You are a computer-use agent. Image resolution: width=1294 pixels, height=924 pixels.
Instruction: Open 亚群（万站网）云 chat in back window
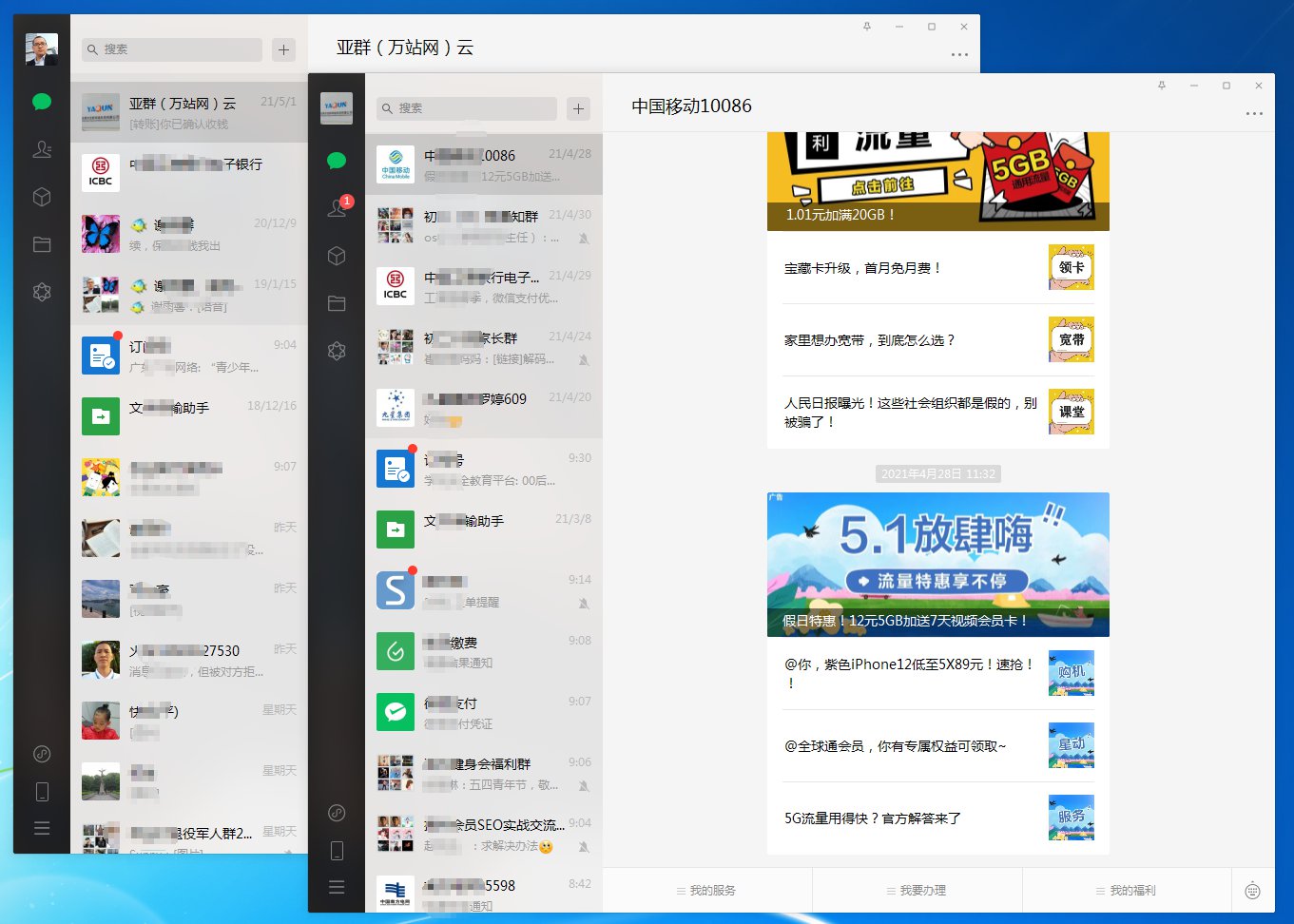click(189, 112)
